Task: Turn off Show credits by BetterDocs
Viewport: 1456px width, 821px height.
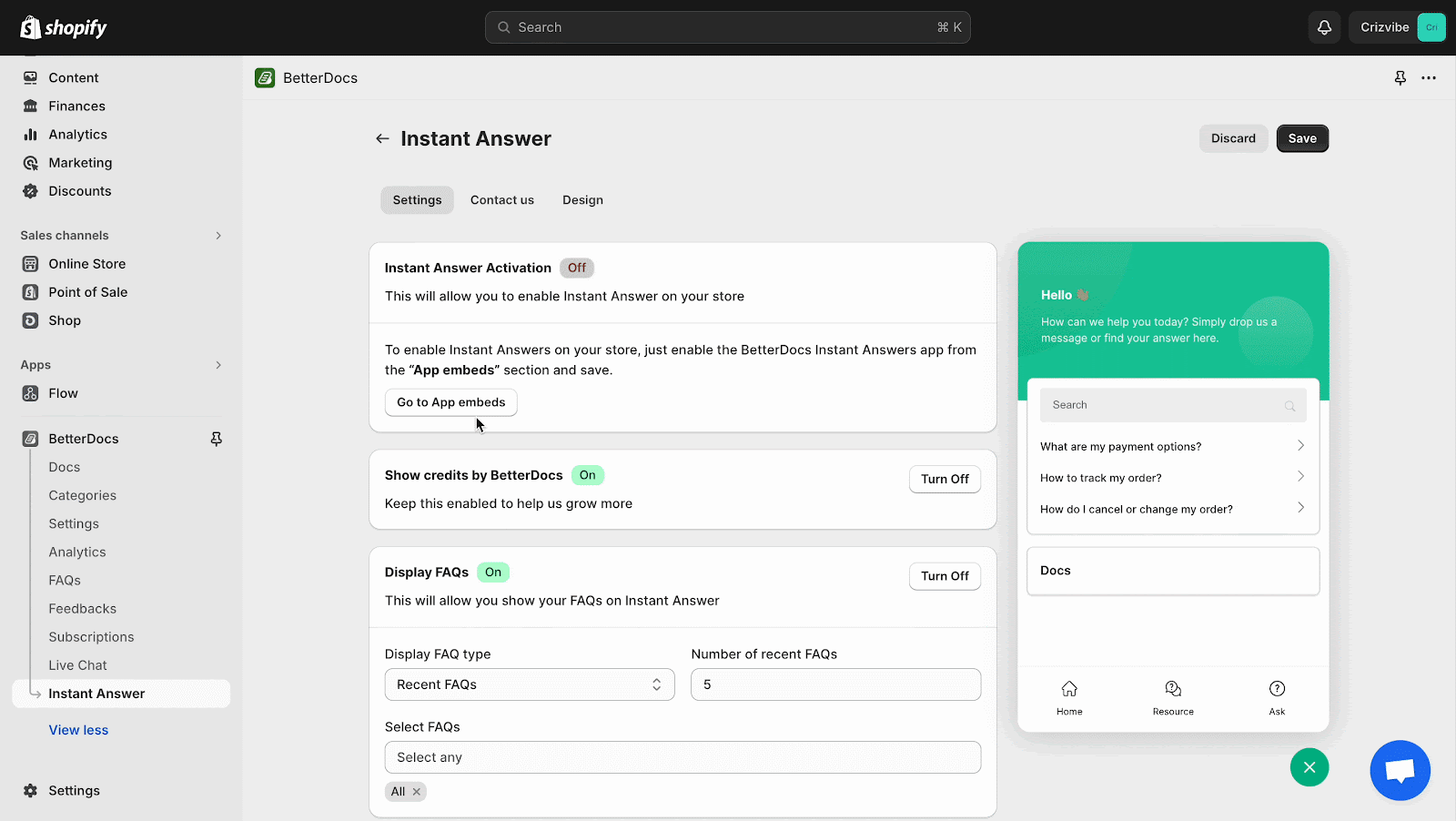Action: [x=945, y=479]
